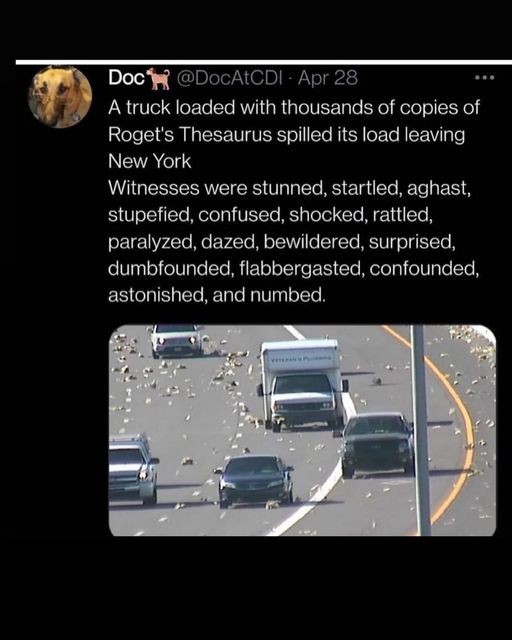Viewport: 512px width, 640px height.
Task: Select the white box truck in photo
Action: click(x=302, y=384)
